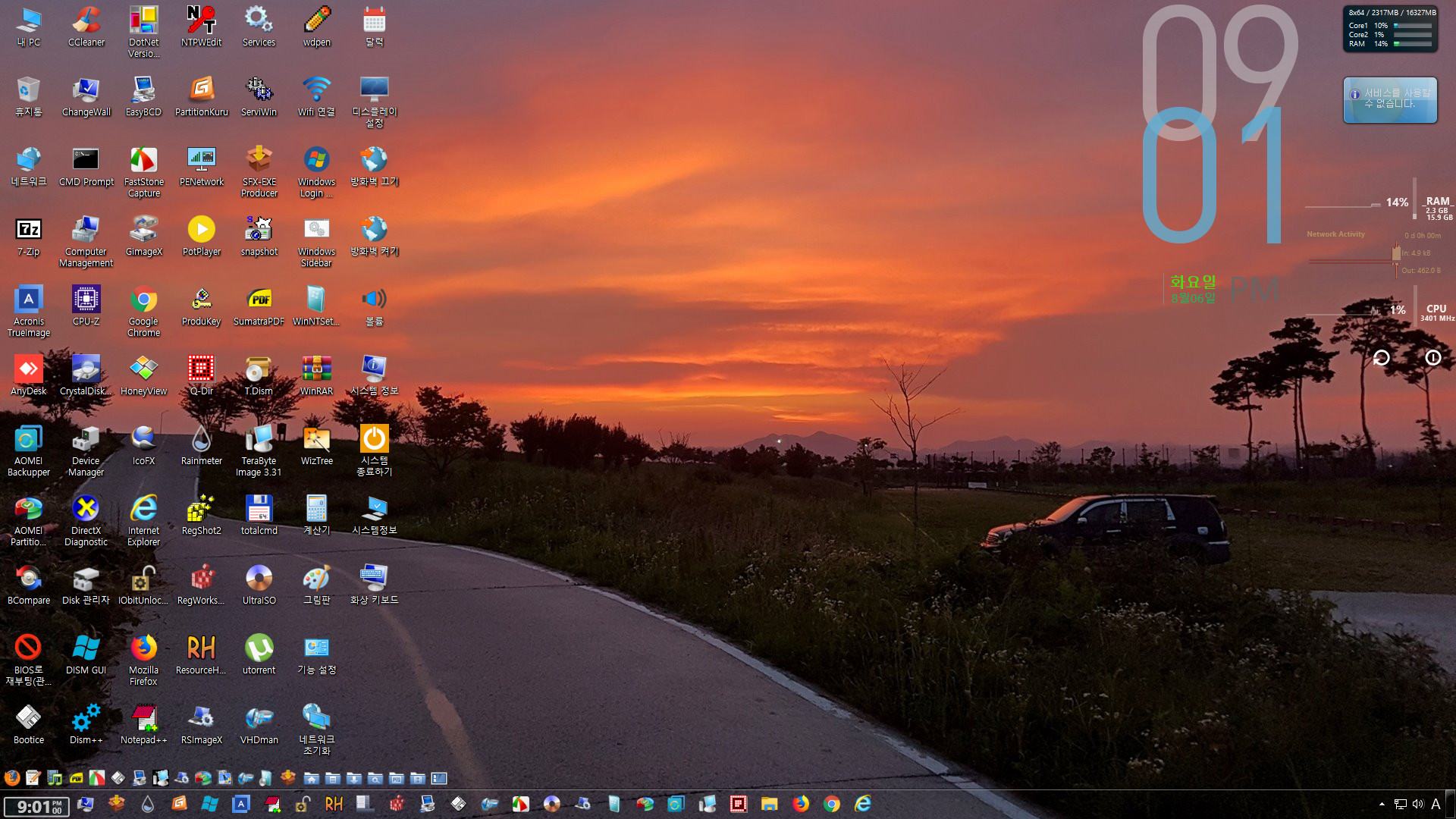Open 휴지통 recycle bin
1456x819 pixels.
(29, 96)
